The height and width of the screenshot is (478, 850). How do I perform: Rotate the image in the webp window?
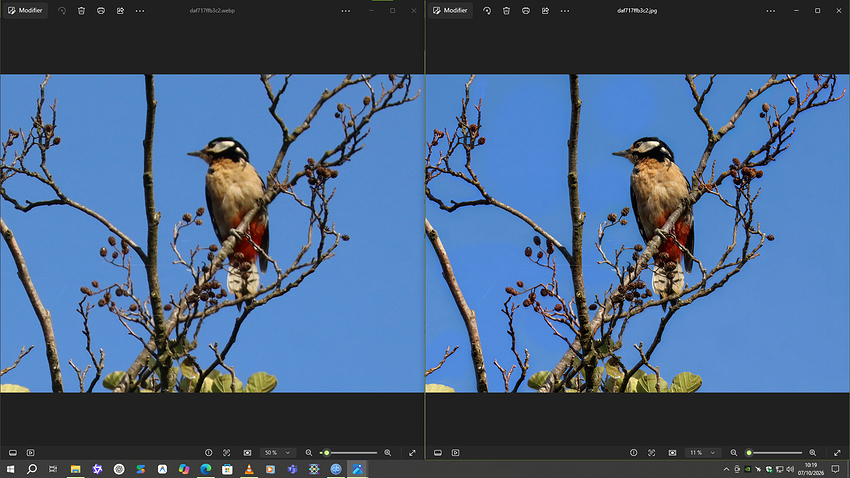pos(62,11)
